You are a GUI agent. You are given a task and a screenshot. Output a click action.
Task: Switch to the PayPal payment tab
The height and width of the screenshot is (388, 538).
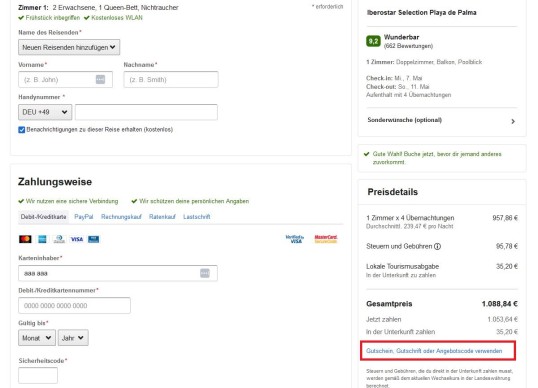coord(84,217)
